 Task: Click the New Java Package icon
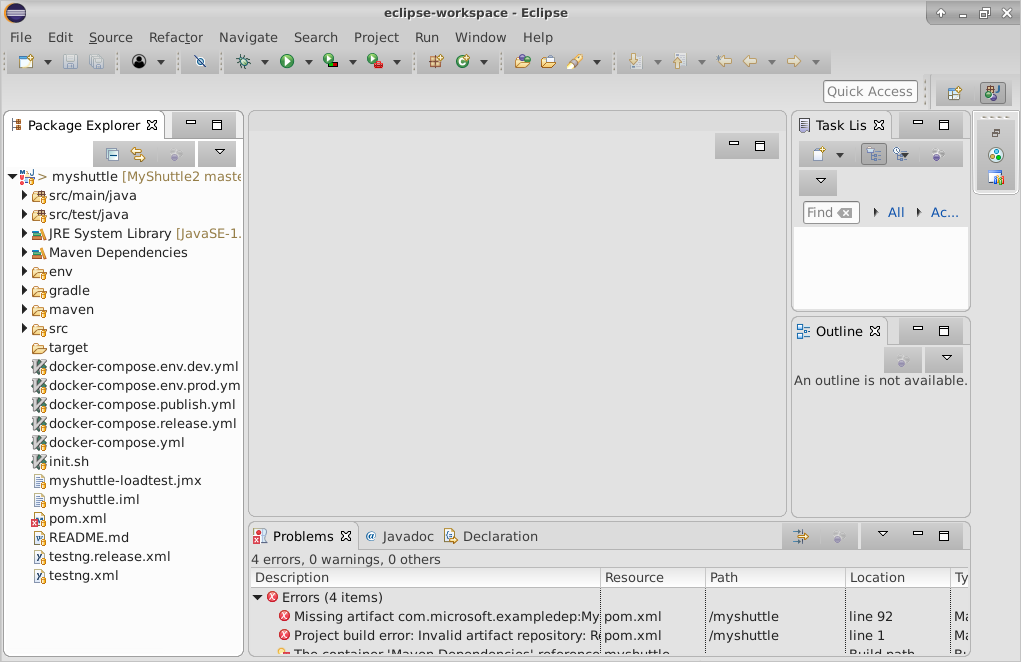(435, 62)
